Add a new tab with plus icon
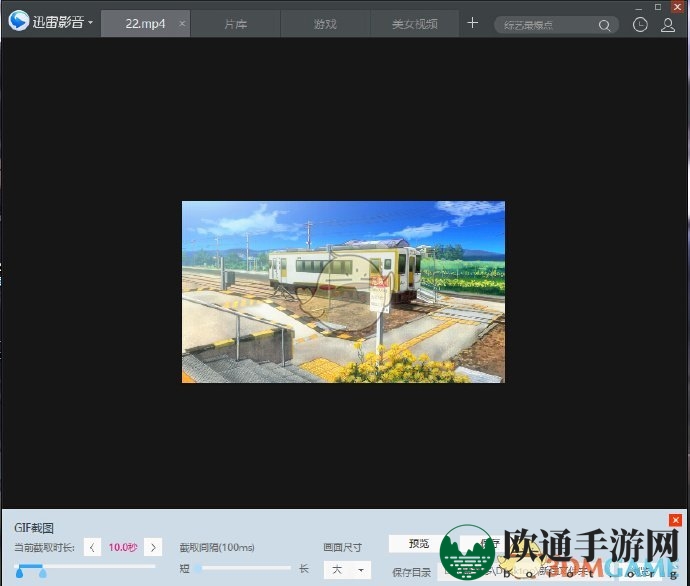 (472, 22)
